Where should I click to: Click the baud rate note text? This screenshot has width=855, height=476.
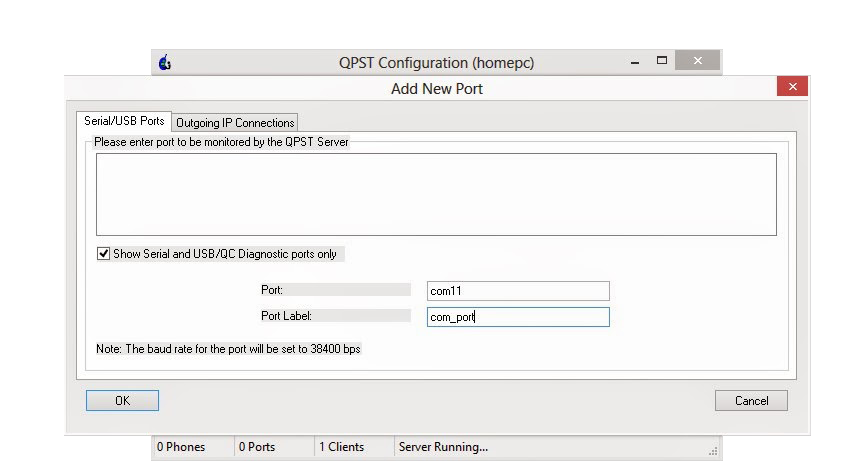227,349
